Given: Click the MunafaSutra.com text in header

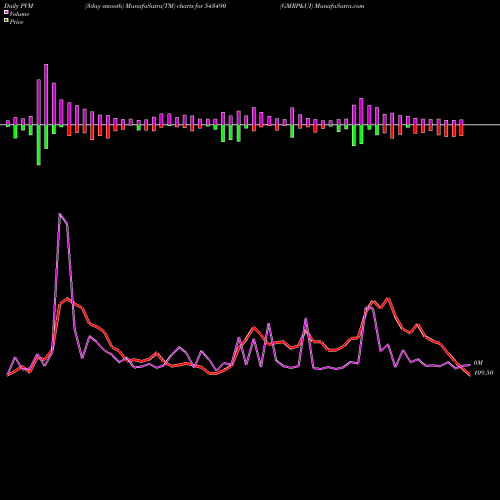Looking at the screenshot, I should tap(339, 6).
